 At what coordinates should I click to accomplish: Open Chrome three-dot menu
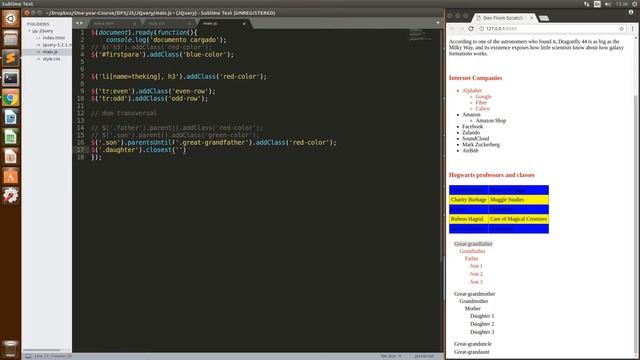pyautogui.click(x=633, y=29)
